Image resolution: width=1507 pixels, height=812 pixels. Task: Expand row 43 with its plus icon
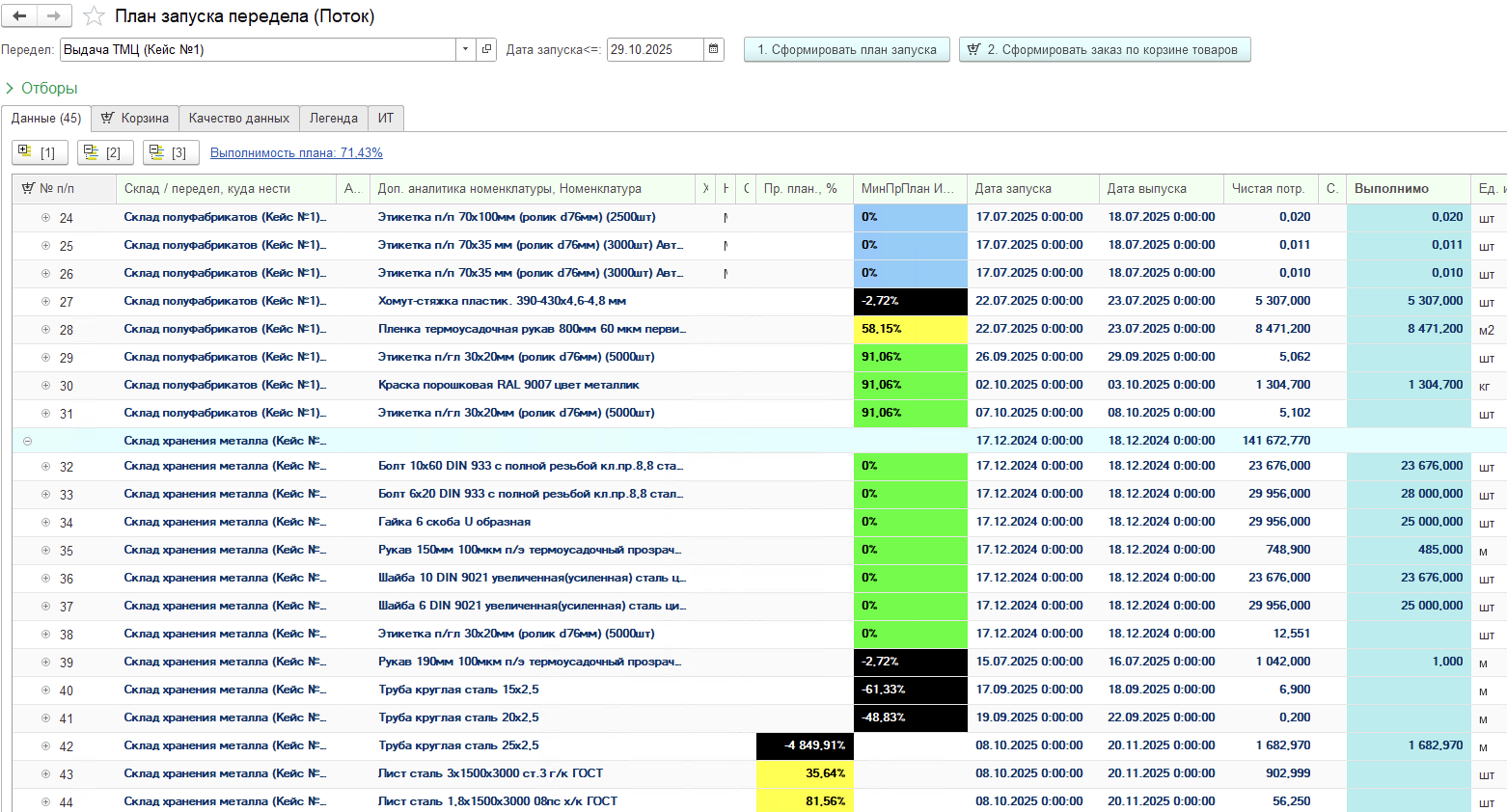45,774
